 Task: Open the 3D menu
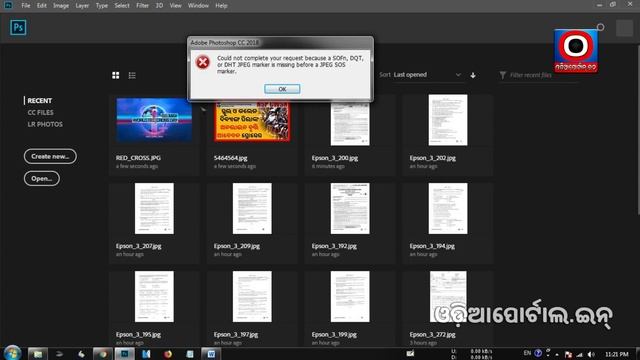[159, 6]
